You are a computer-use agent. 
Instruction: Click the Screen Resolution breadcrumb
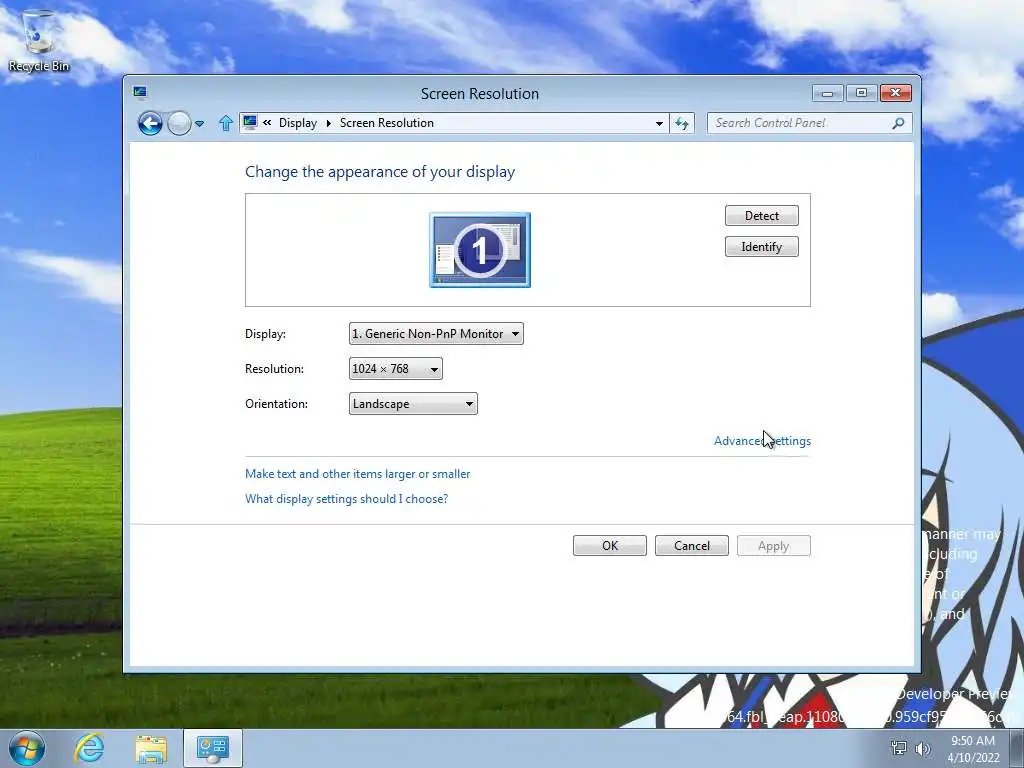click(387, 123)
